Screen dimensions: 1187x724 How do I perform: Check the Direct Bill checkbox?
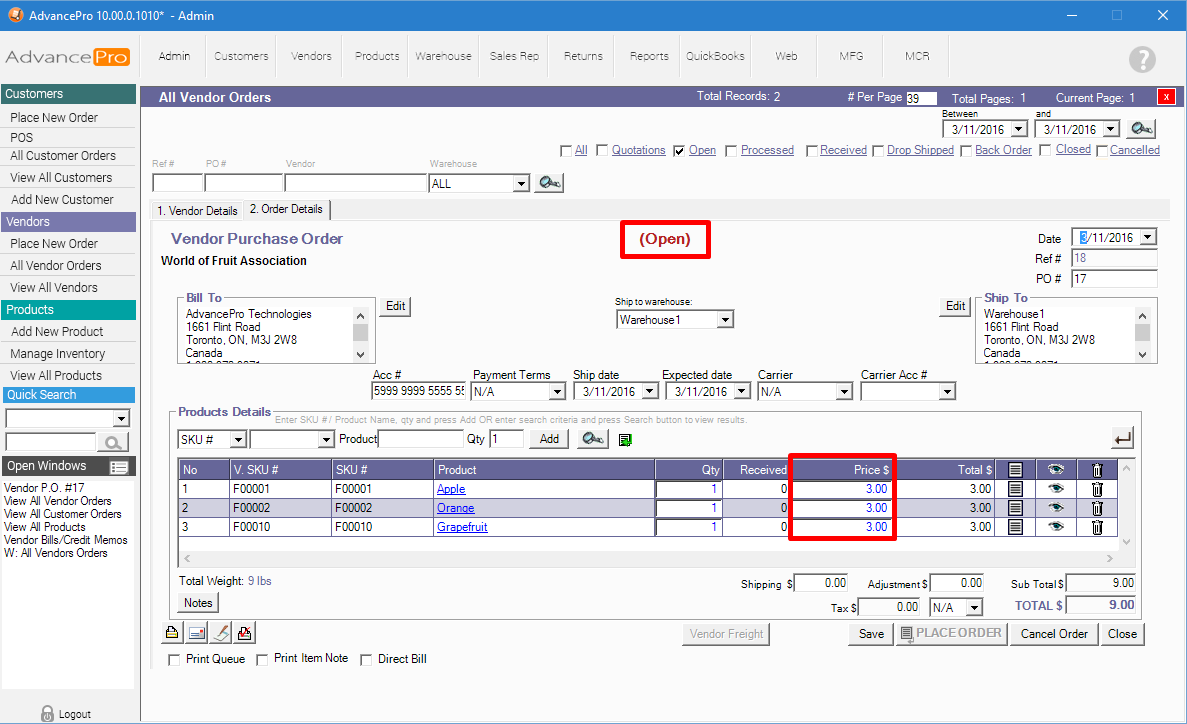tap(366, 660)
